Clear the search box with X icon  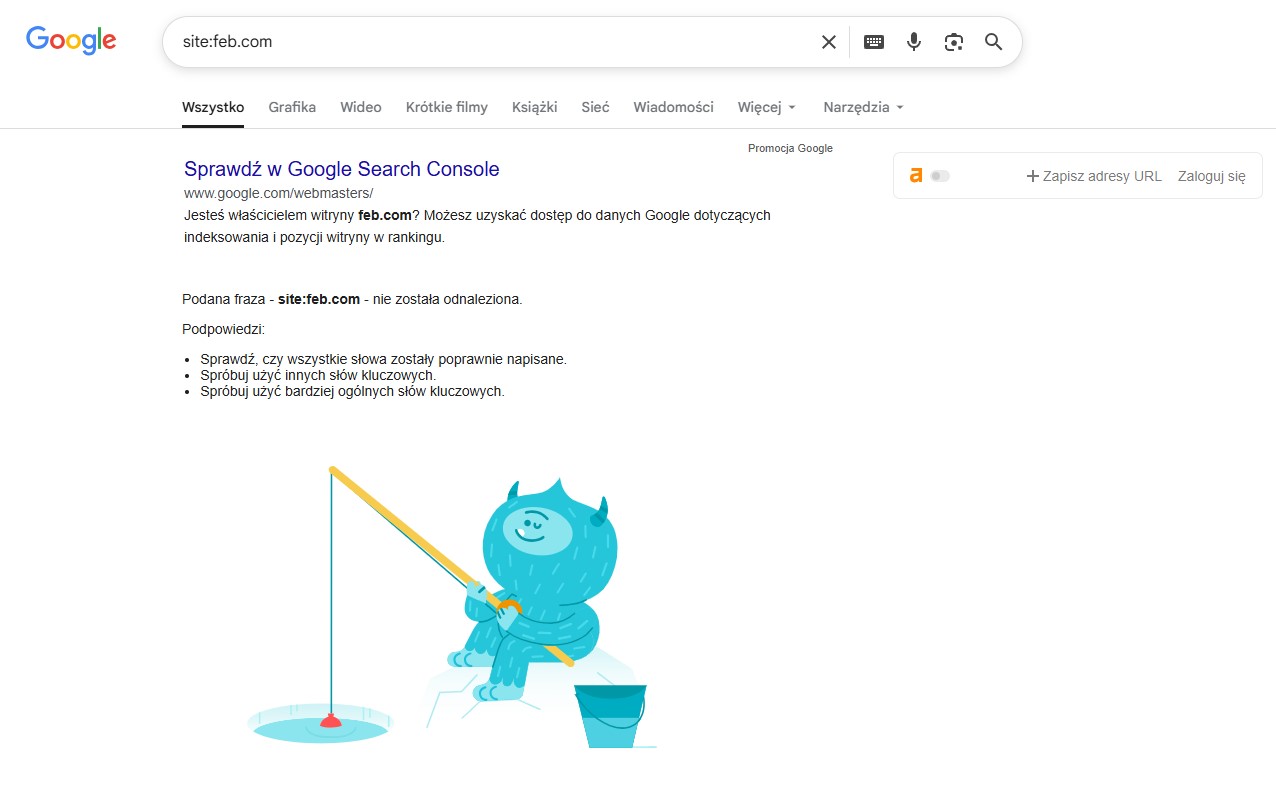(x=828, y=42)
